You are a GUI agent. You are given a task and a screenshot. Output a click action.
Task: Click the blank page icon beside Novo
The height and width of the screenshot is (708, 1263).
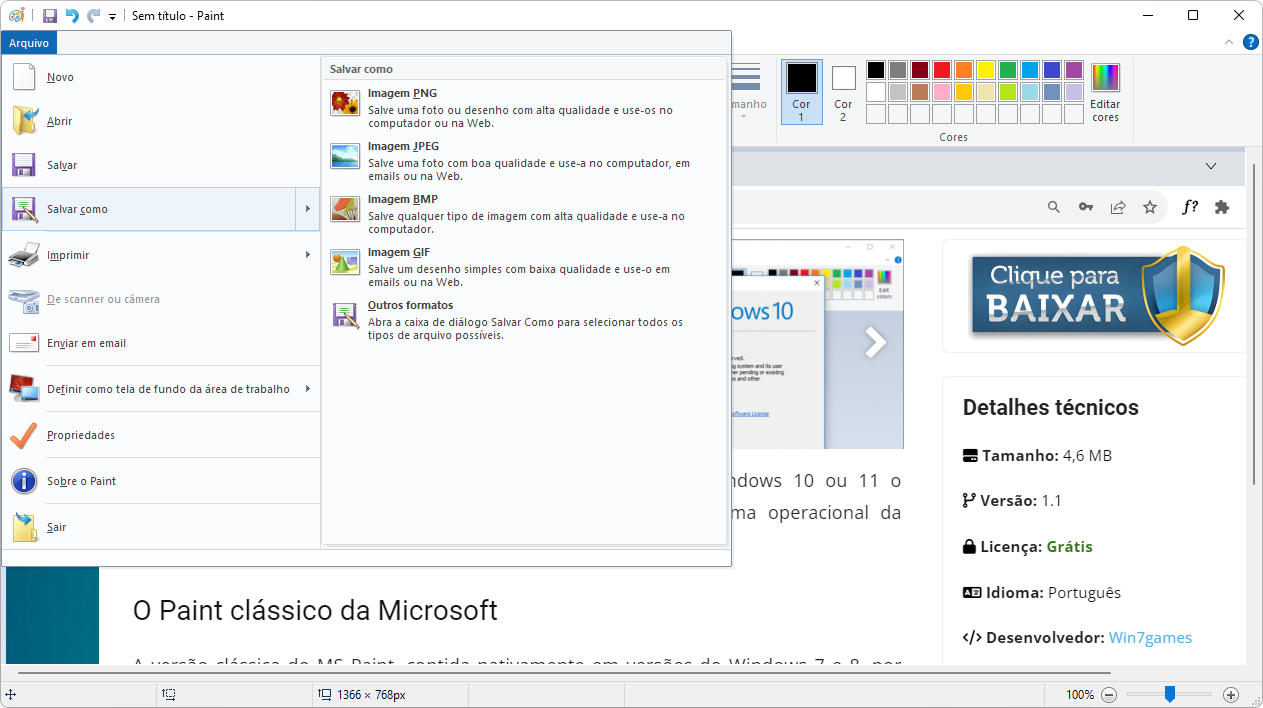click(x=24, y=77)
